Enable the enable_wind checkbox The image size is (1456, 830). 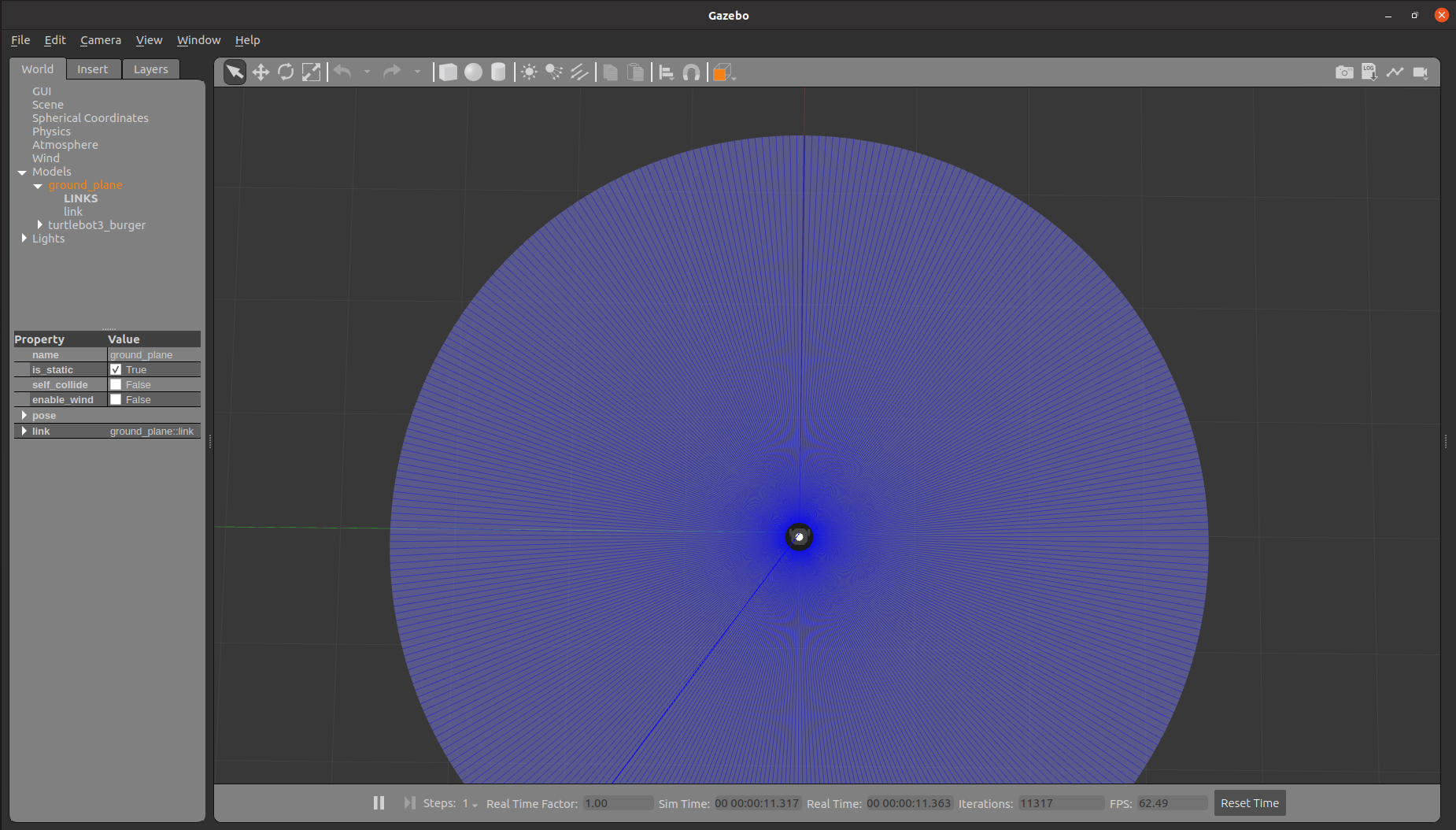(116, 399)
